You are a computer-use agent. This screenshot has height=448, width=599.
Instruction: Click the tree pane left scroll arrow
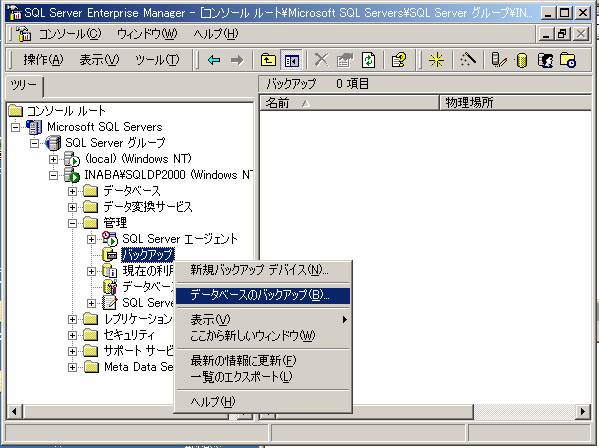(x=15, y=411)
